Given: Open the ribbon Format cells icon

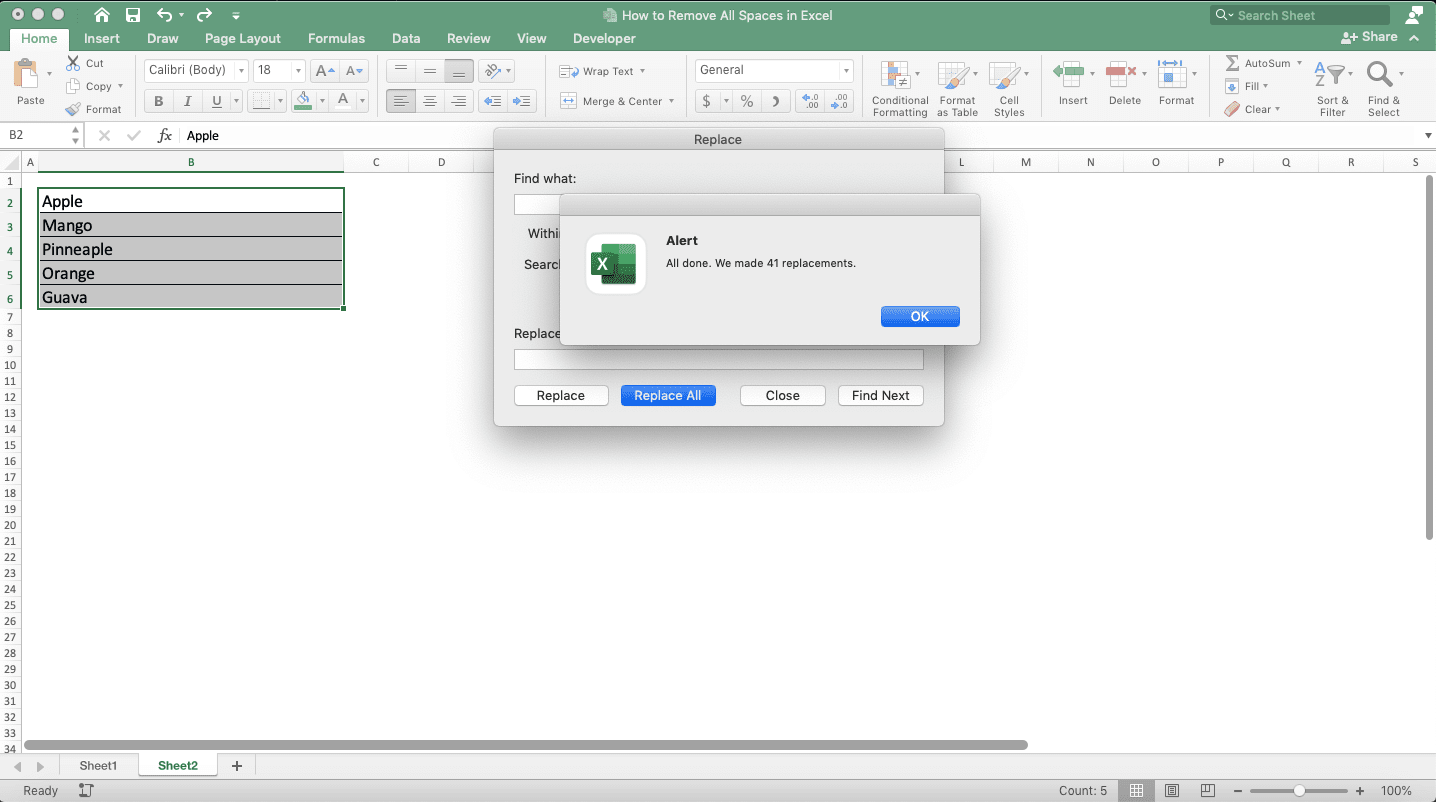Looking at the screenshot, I should (x=1171, y=74).
